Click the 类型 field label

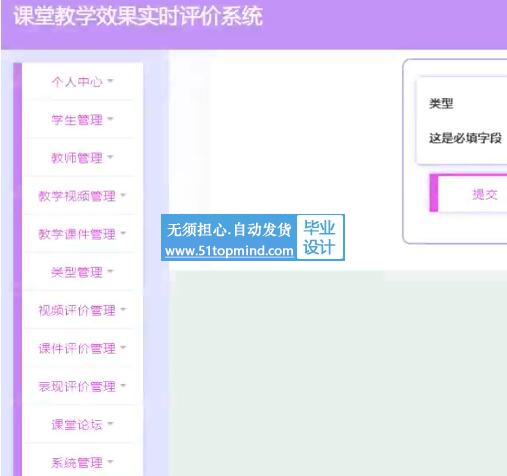pos(441,103)
